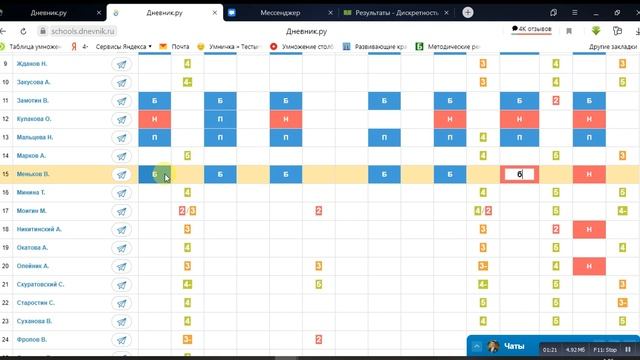The image size is (640, 360).
Task: Click the 4/2 grades in row 17
Action: tap(483, 211)
